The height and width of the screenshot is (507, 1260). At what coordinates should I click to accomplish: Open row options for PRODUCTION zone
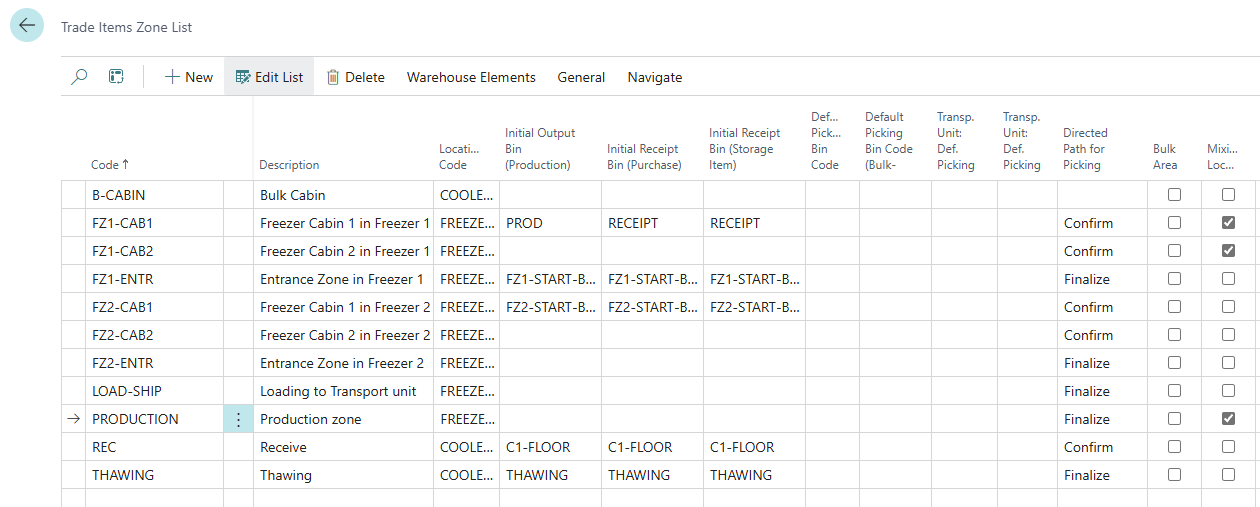coord(238,419)
